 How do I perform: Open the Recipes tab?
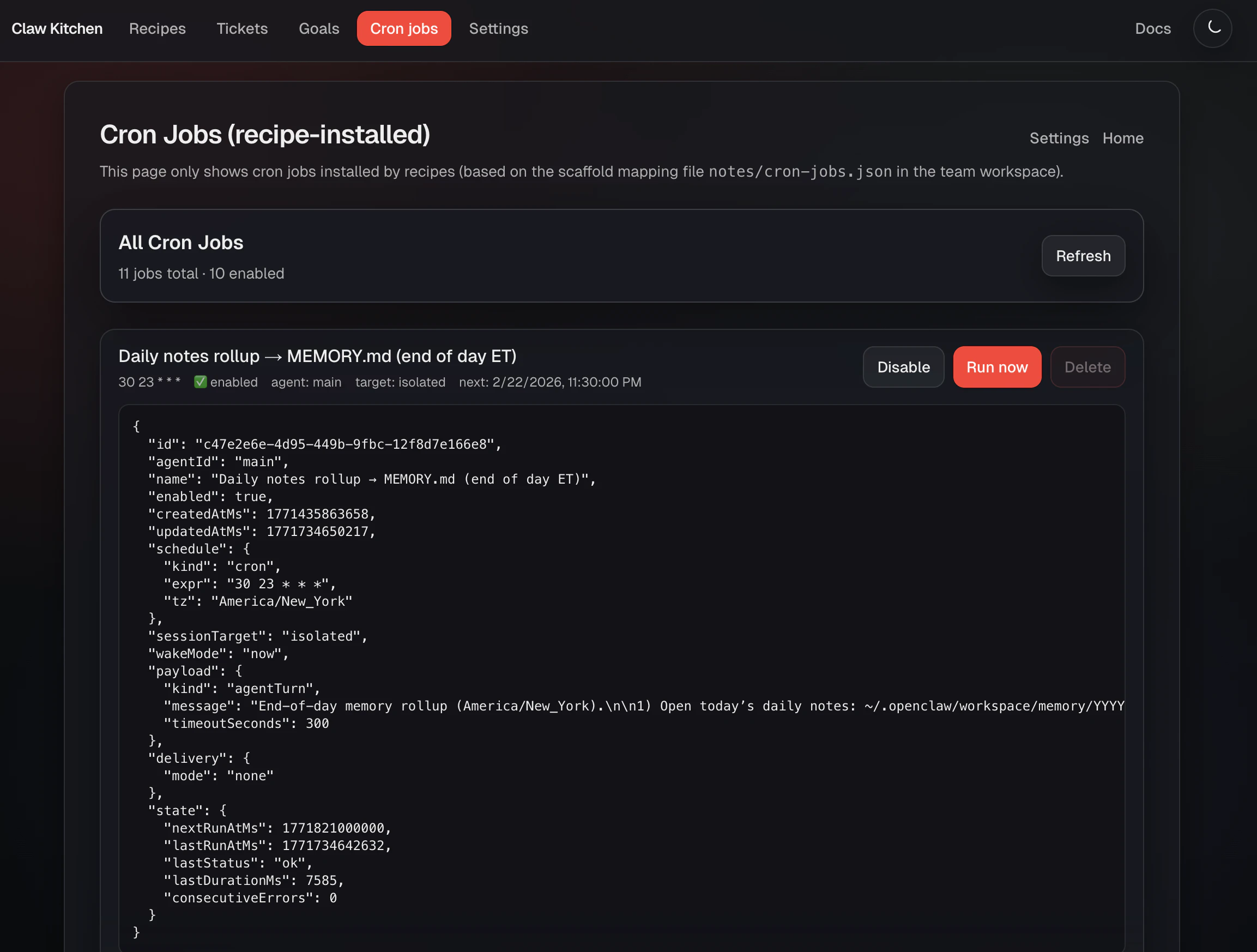click(157, 28)
